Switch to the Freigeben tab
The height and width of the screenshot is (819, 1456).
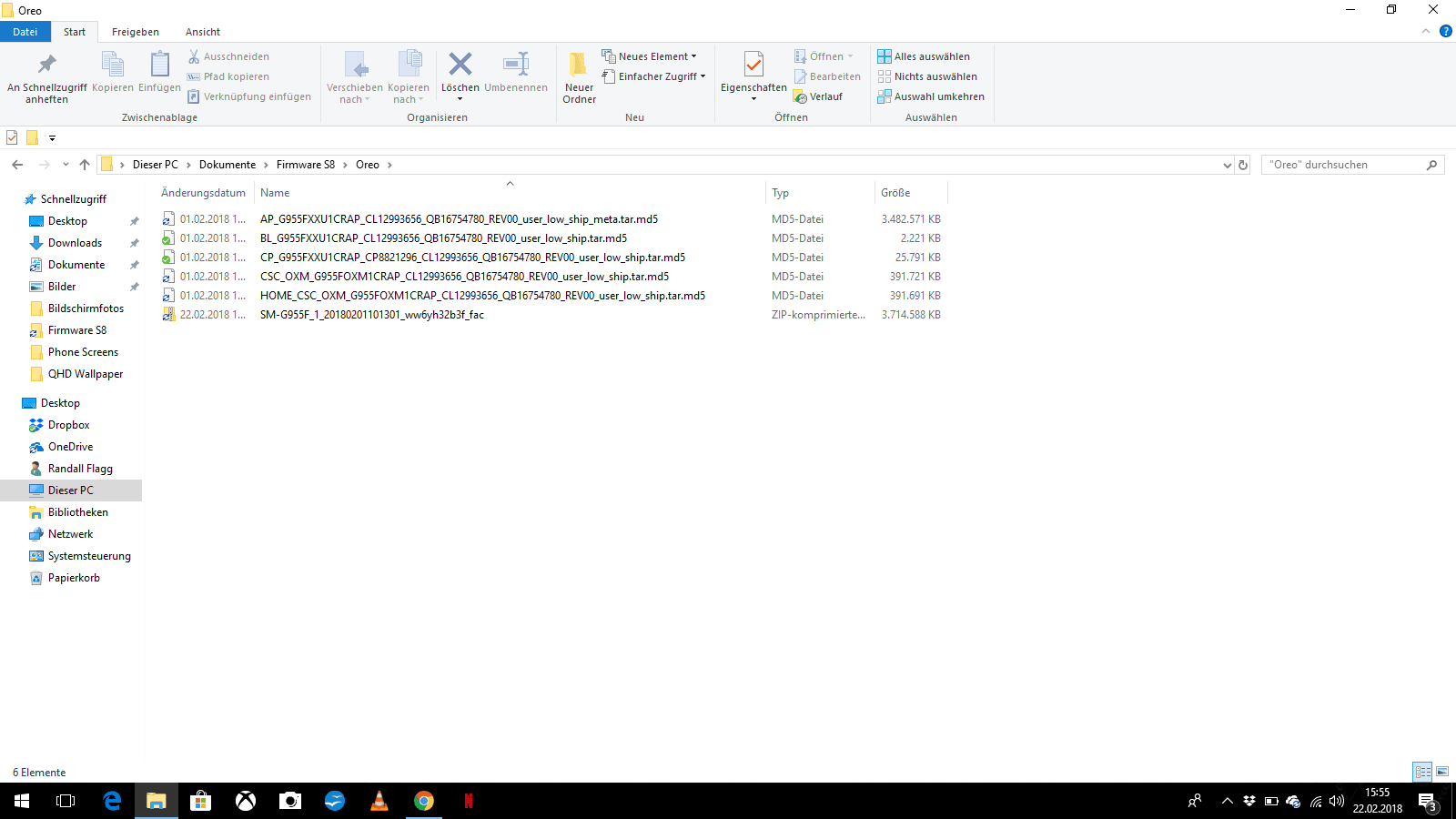(136, 32)
